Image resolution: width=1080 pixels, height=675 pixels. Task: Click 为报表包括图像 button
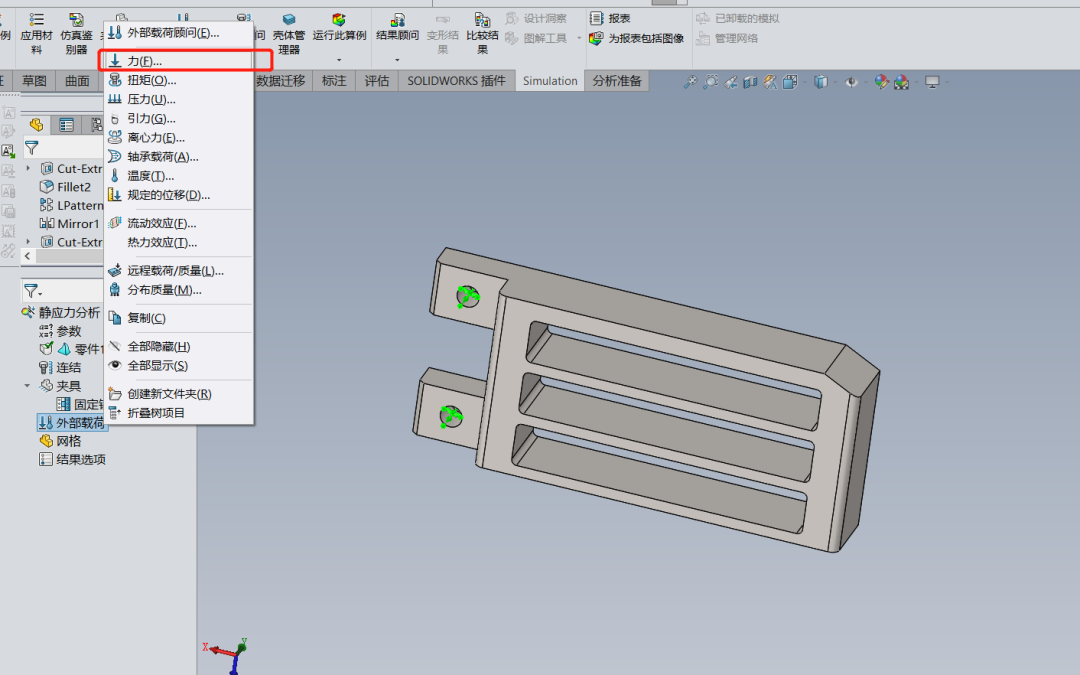coord(636,39)
